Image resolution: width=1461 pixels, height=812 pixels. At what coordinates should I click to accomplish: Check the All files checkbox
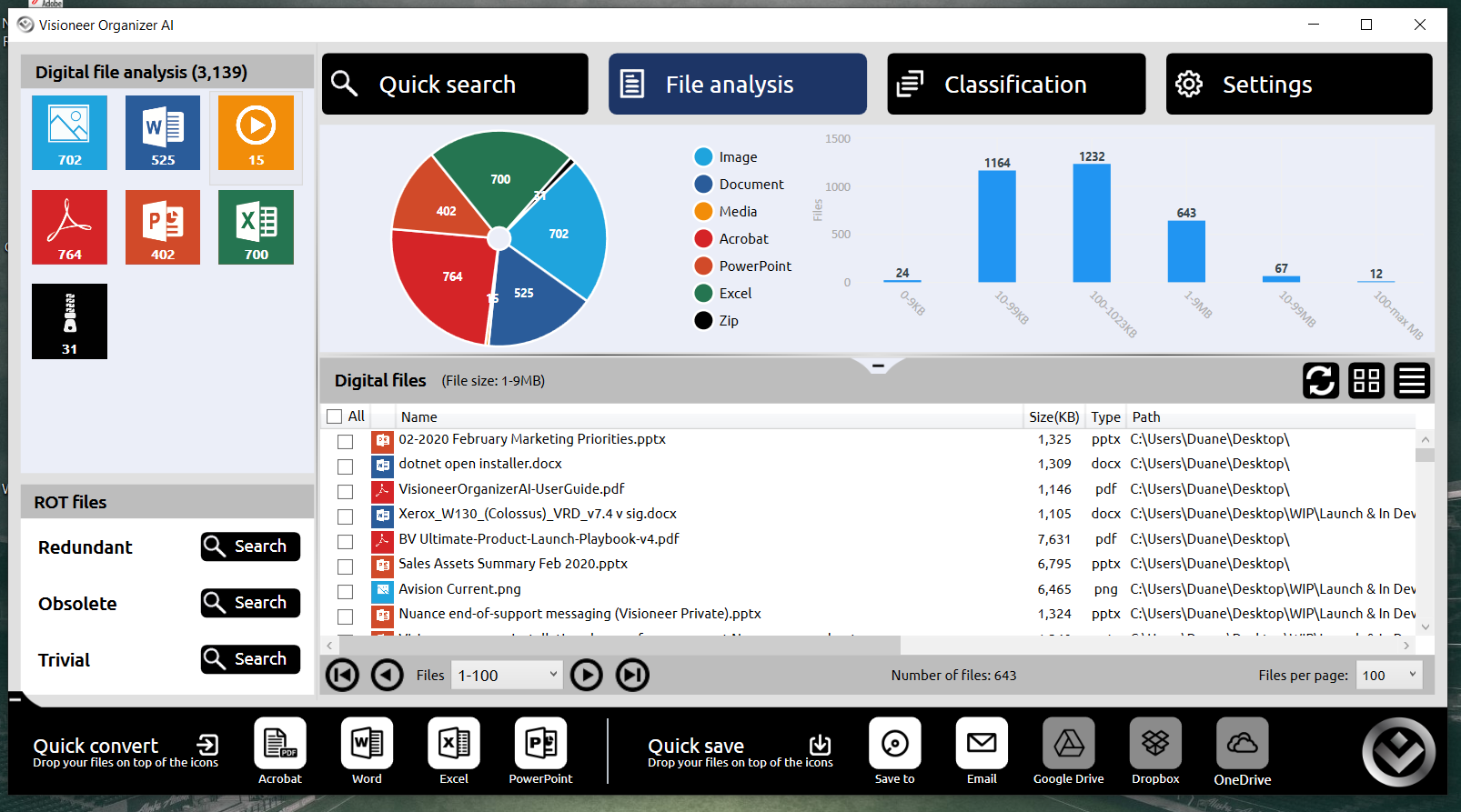(335, 416)
